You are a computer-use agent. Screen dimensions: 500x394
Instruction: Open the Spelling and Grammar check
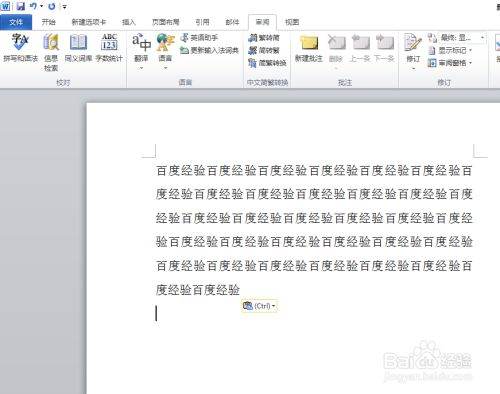tap(20, 48)
